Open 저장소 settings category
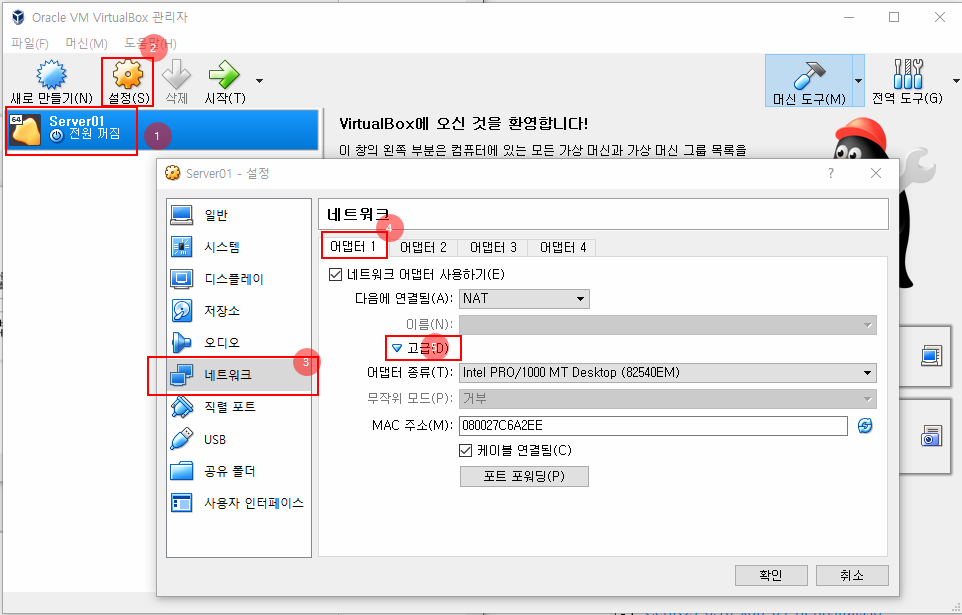962x615 pixels. 239,311
